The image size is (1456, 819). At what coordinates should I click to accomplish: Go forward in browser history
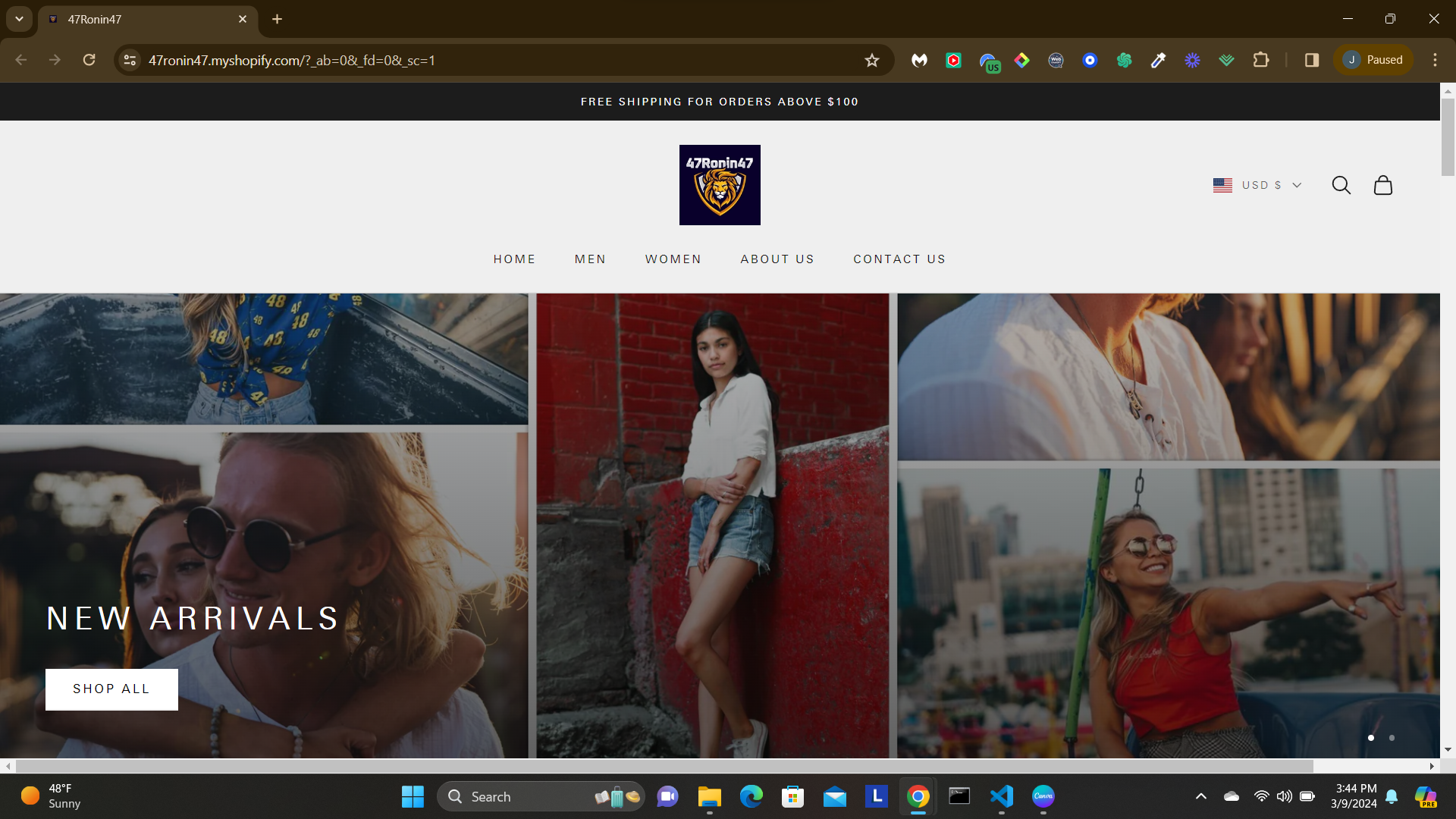coord(55,60)
